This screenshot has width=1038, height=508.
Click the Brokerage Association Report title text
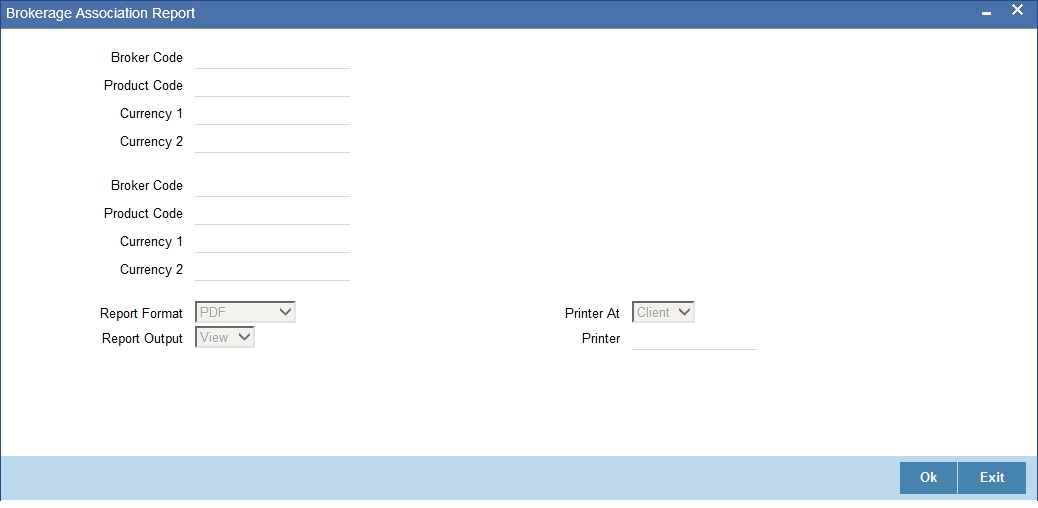pos(101,13)
